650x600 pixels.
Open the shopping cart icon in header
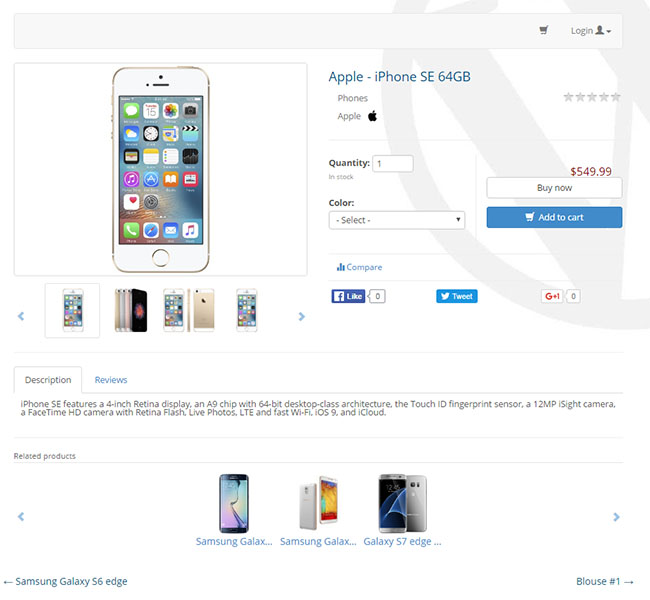[543, 30]
